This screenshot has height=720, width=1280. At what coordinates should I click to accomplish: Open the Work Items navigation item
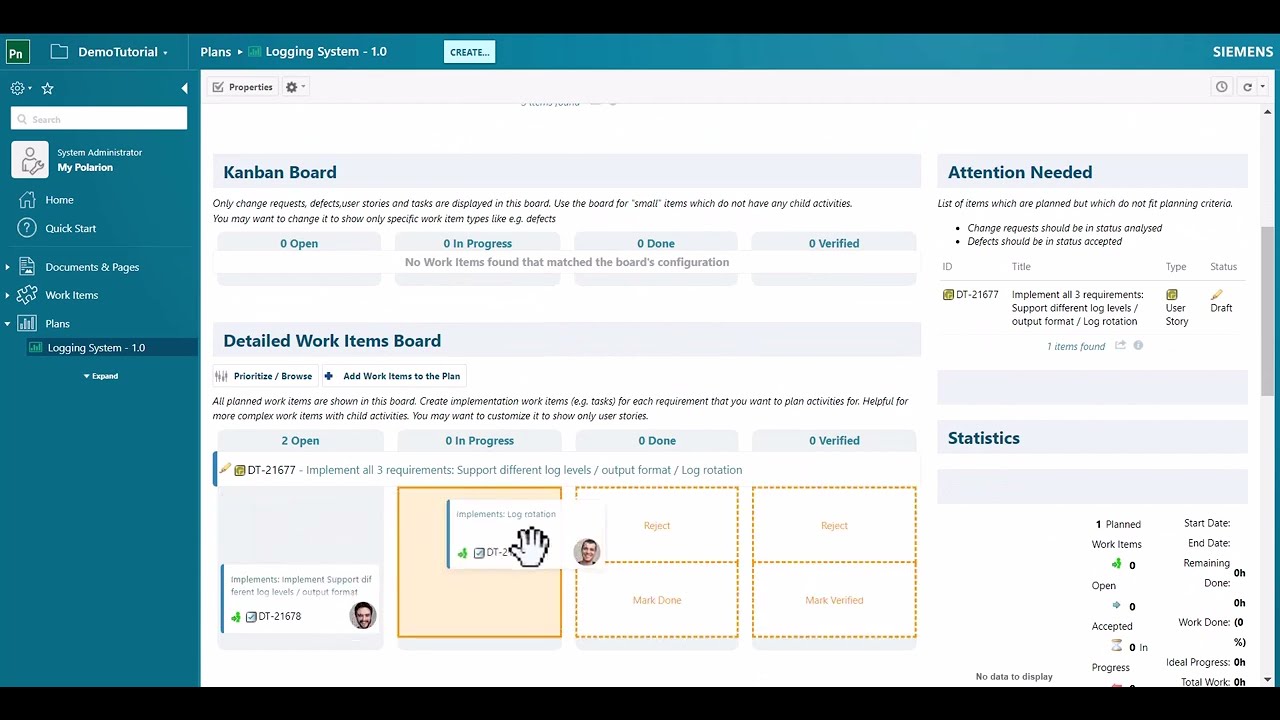tap(71, 295)
